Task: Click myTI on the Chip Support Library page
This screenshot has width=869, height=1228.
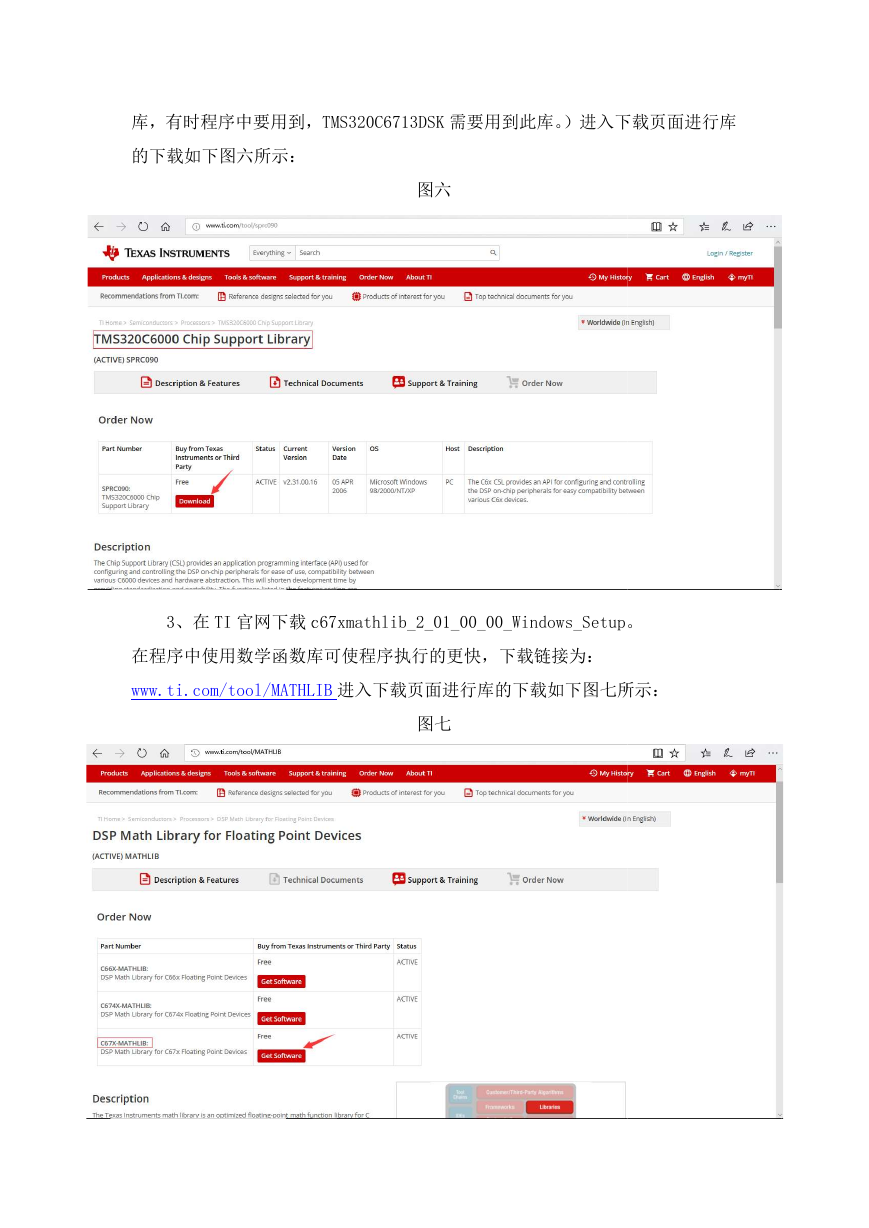Action: coord(740,277)
